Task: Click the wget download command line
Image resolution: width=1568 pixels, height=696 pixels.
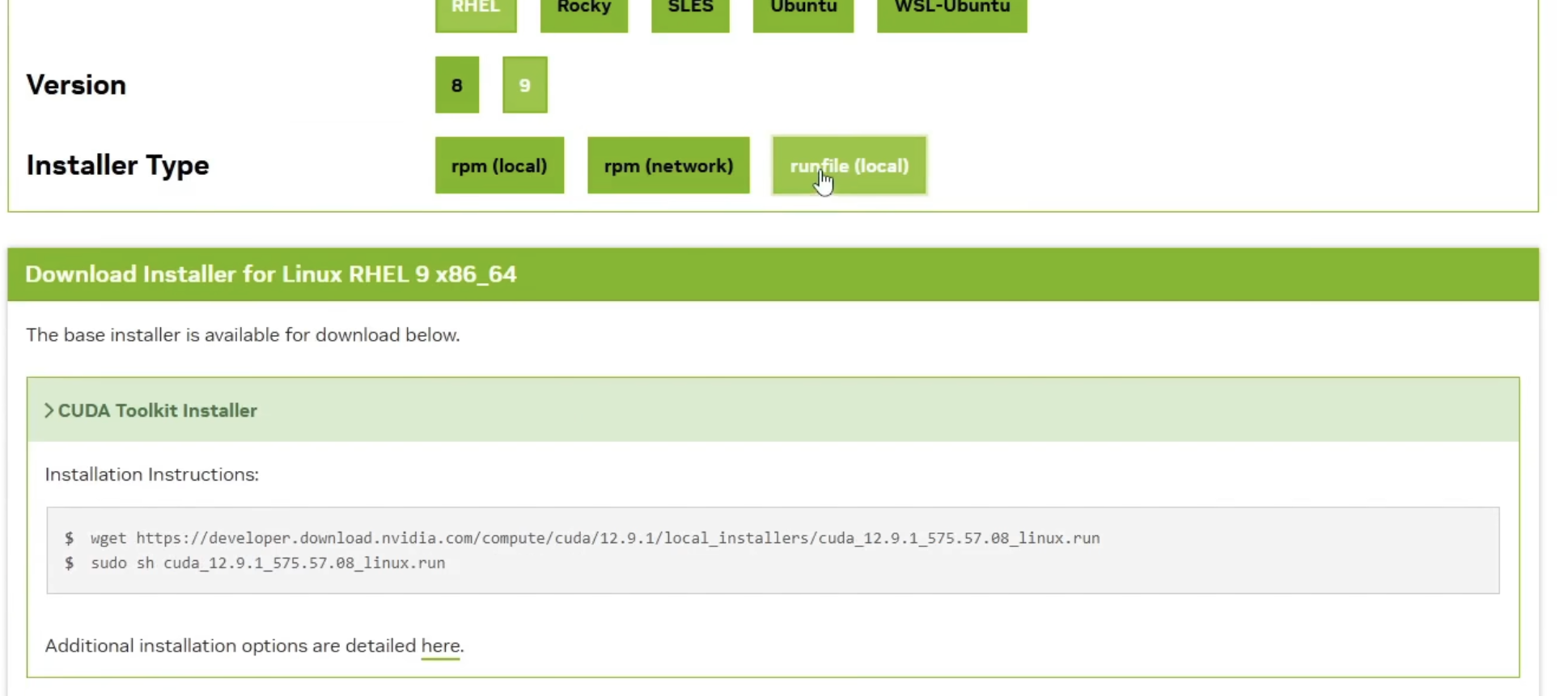Action: (x=595, y=538)
